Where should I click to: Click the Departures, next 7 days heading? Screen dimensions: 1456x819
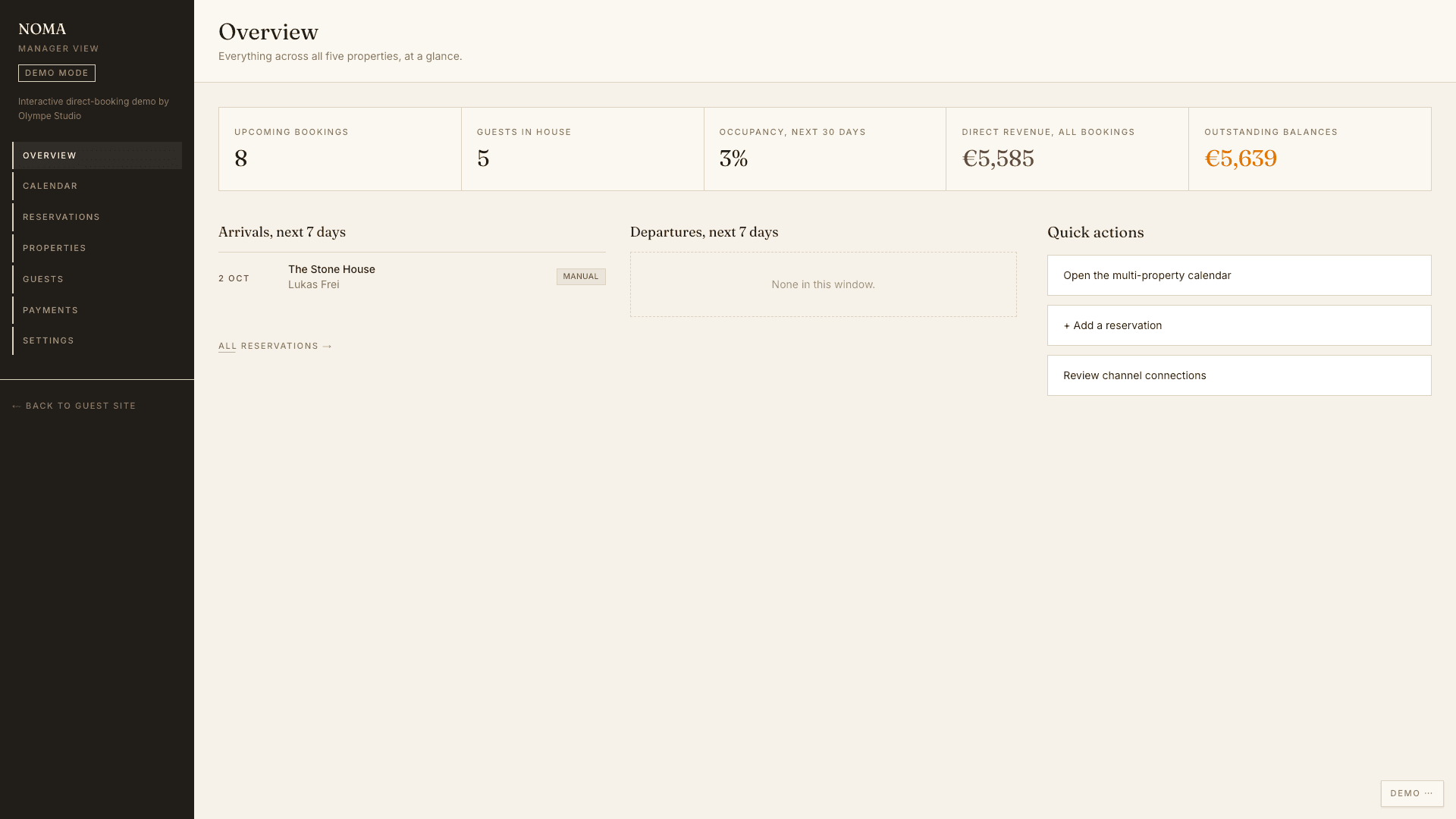(704, 232)
